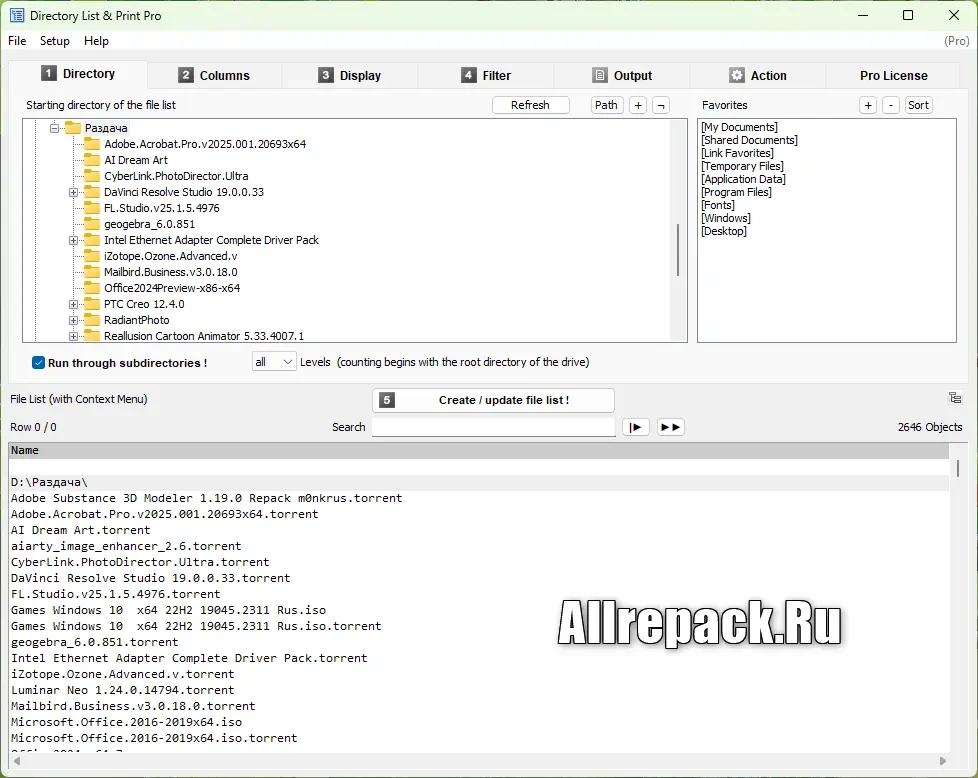Select [Fonts] in Favorites
The height and width of the screenshot is (778, 978).
tap(718, 205)
